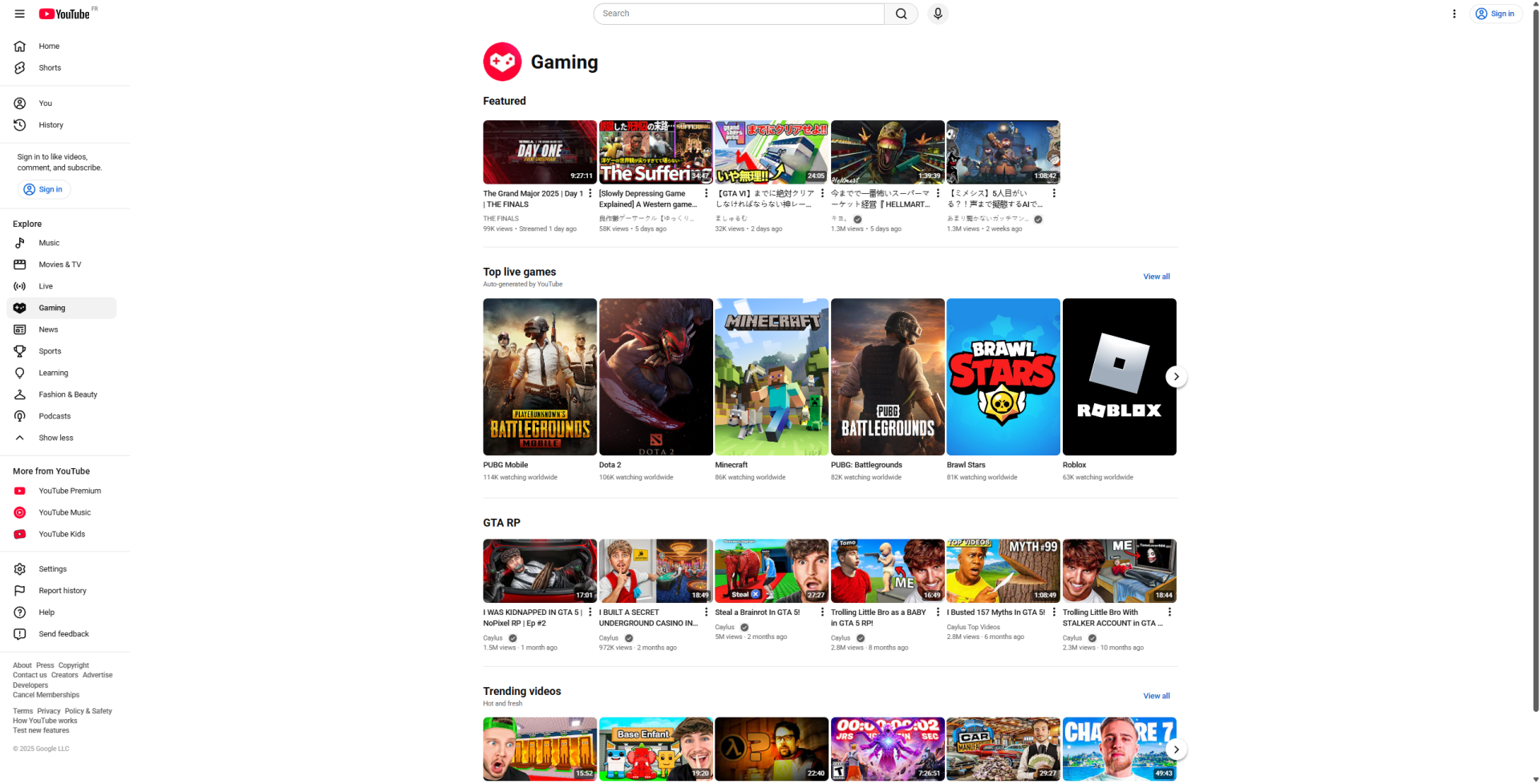Screen dimensions: 1540x784
Task: Select Sports in the sidebar
Action: coord(50,351)
